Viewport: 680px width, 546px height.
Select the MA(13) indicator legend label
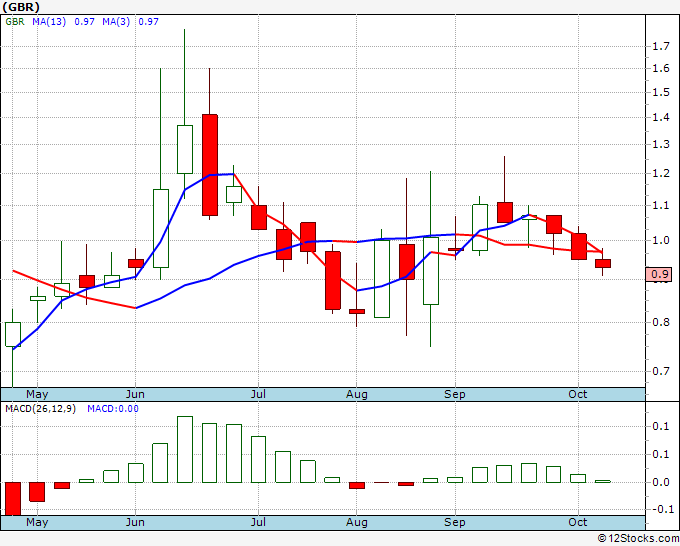point(49,21)
